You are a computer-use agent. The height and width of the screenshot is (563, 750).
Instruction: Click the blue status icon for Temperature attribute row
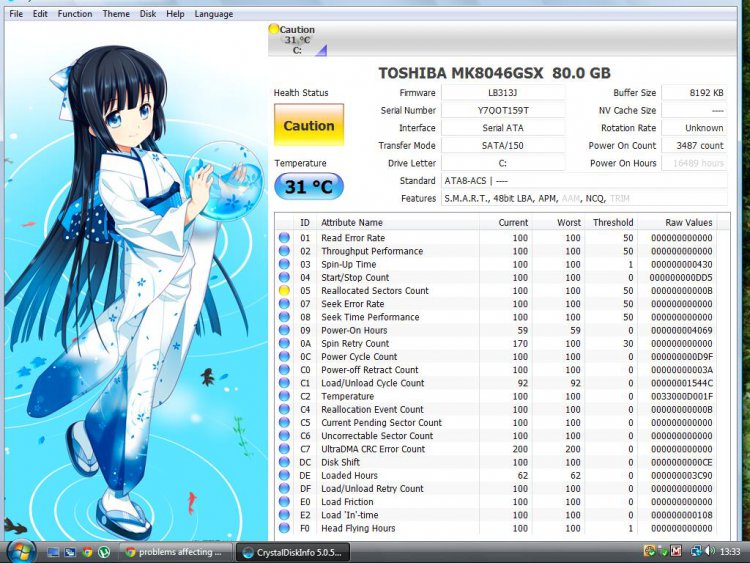click(284, 396)
